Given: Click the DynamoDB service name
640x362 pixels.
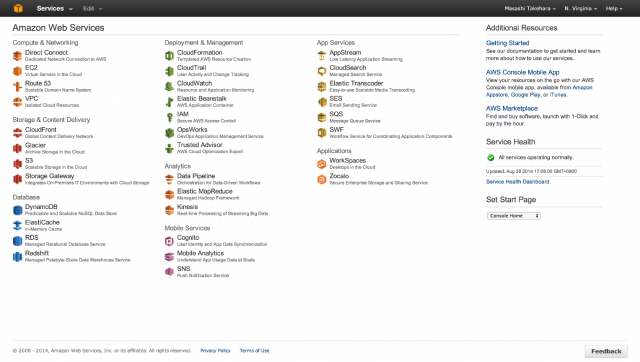Looking at the screenshot, I should [41, 207].
